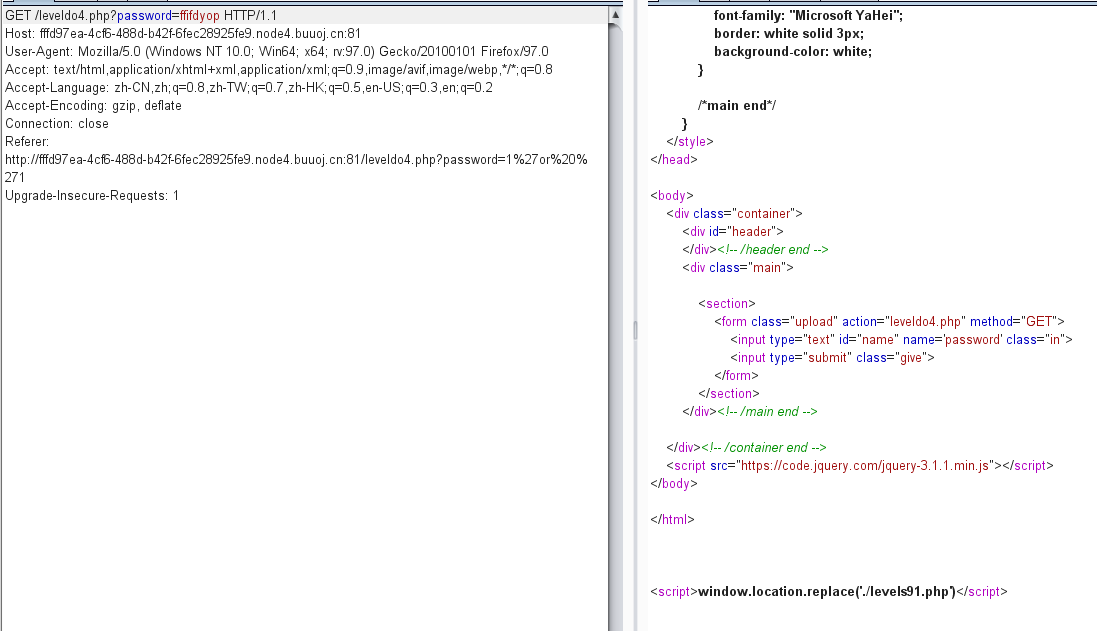The width and height of the screenshot is (1097, 631).
Task: Click the closing </html> tag
Action: click(x=672, y=520)
